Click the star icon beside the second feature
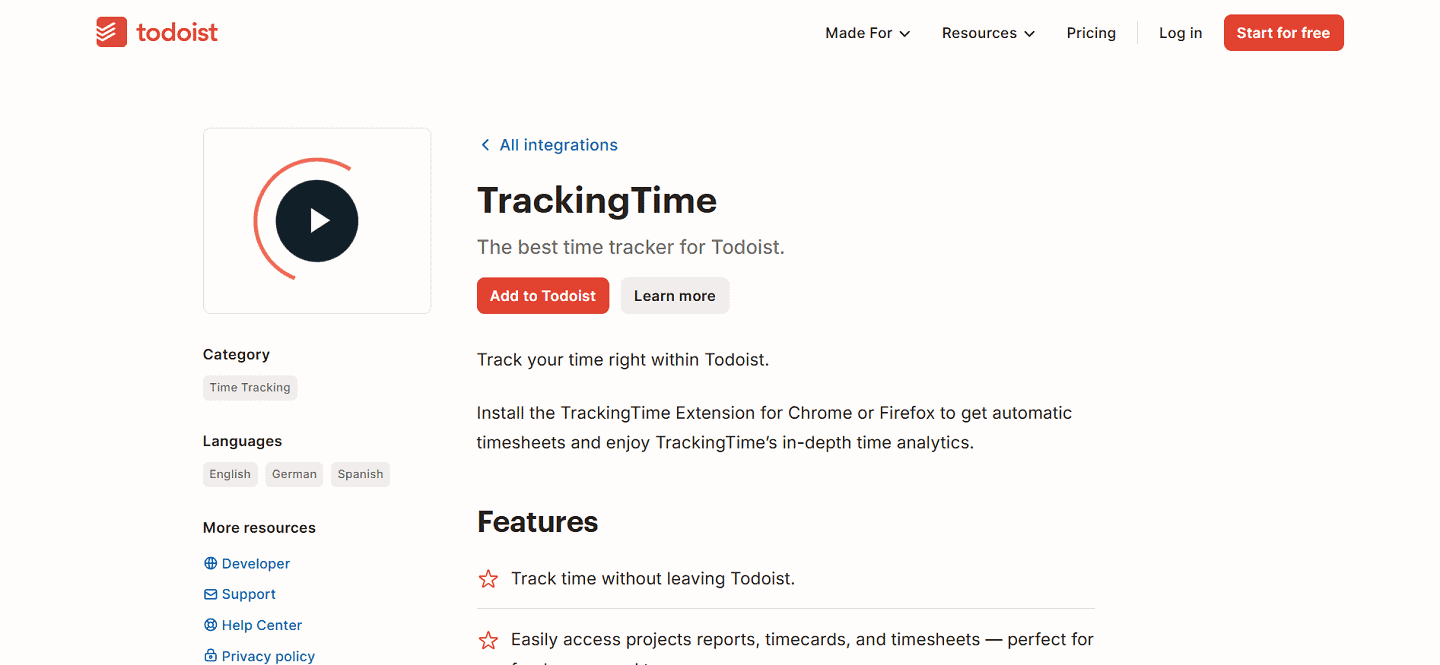 coord(488,640)
